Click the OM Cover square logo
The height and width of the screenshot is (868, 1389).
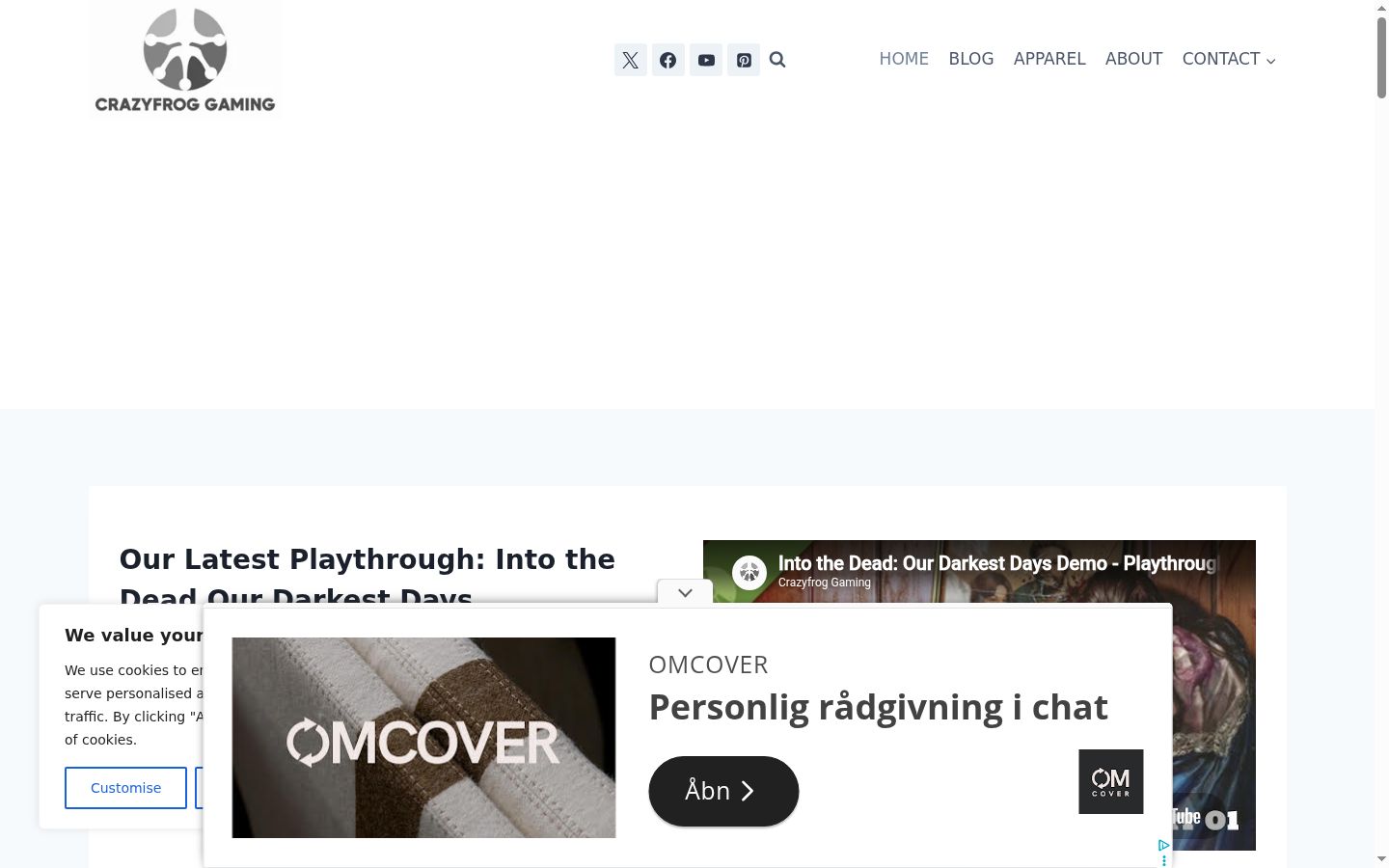point(1111,781)
